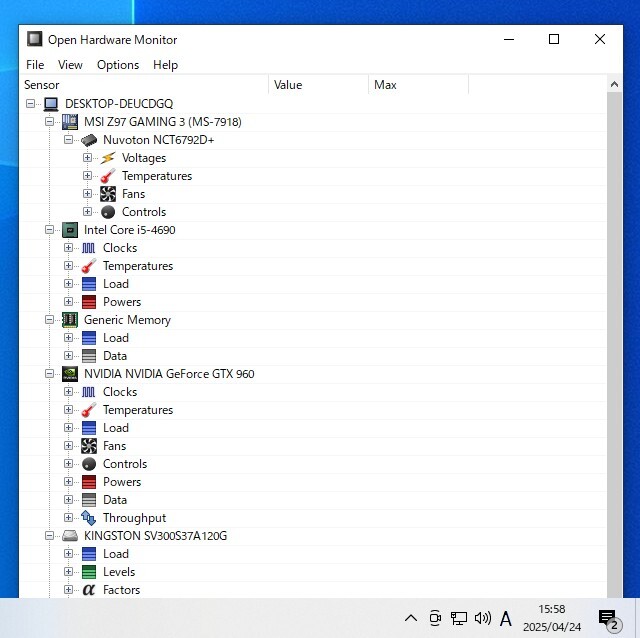The image size is (640, 638).
Task: Open the Help menu
Action: [165, 65]
